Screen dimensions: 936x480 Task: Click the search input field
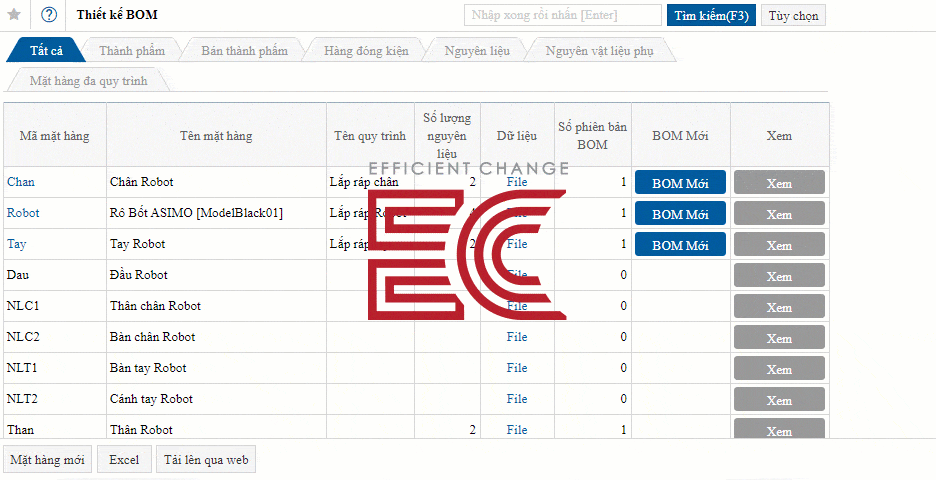[x=562, y=15]
